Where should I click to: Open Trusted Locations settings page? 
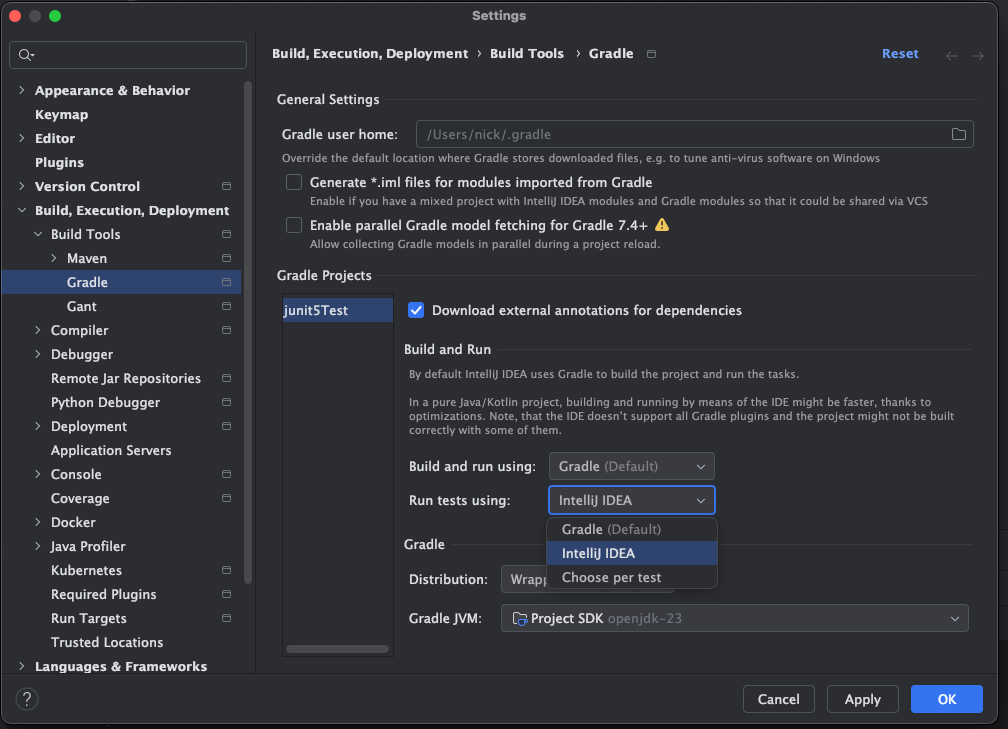click(107, 642)
